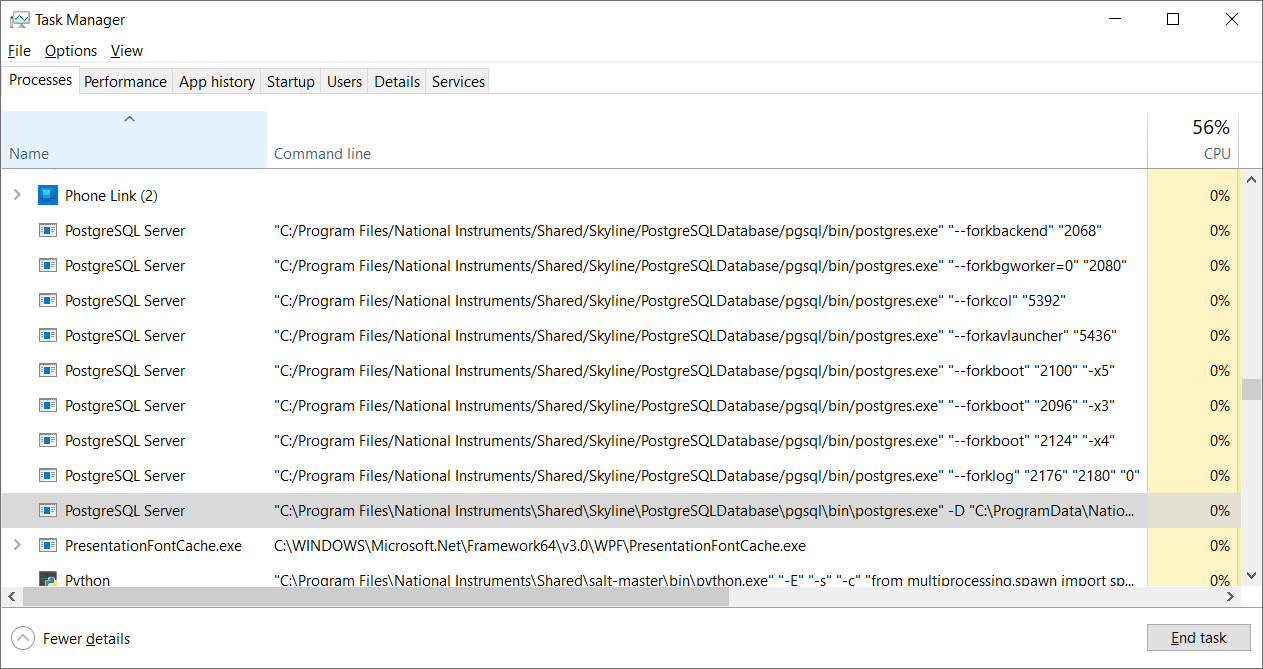Click icon of the highlighted PostgreSQL -D row
This screenshot has height=669, width=1263.
[x=48, y=510]
